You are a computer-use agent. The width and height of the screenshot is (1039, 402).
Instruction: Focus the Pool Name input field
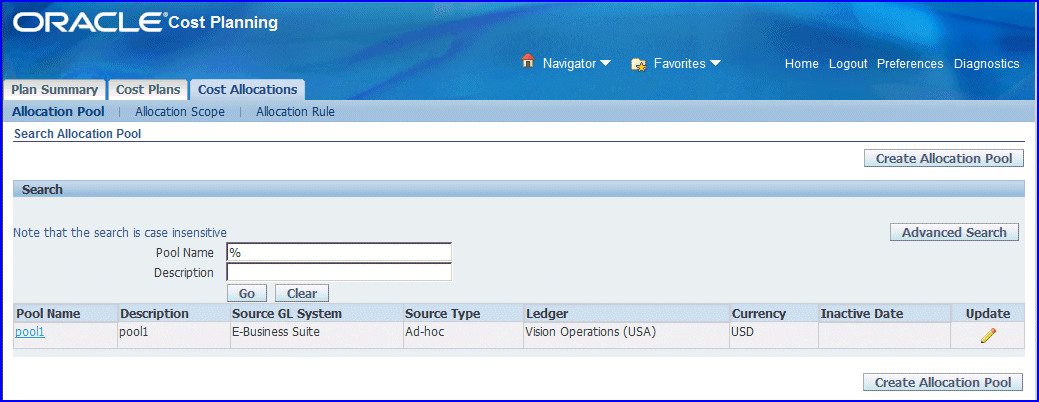pyautogui.click(x=339, y=252)
